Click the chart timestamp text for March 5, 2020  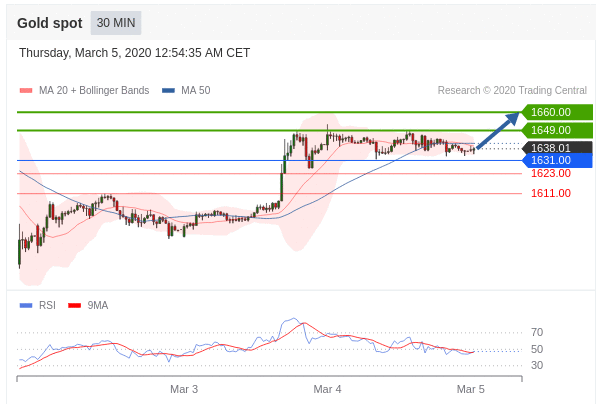coord(134,53)
